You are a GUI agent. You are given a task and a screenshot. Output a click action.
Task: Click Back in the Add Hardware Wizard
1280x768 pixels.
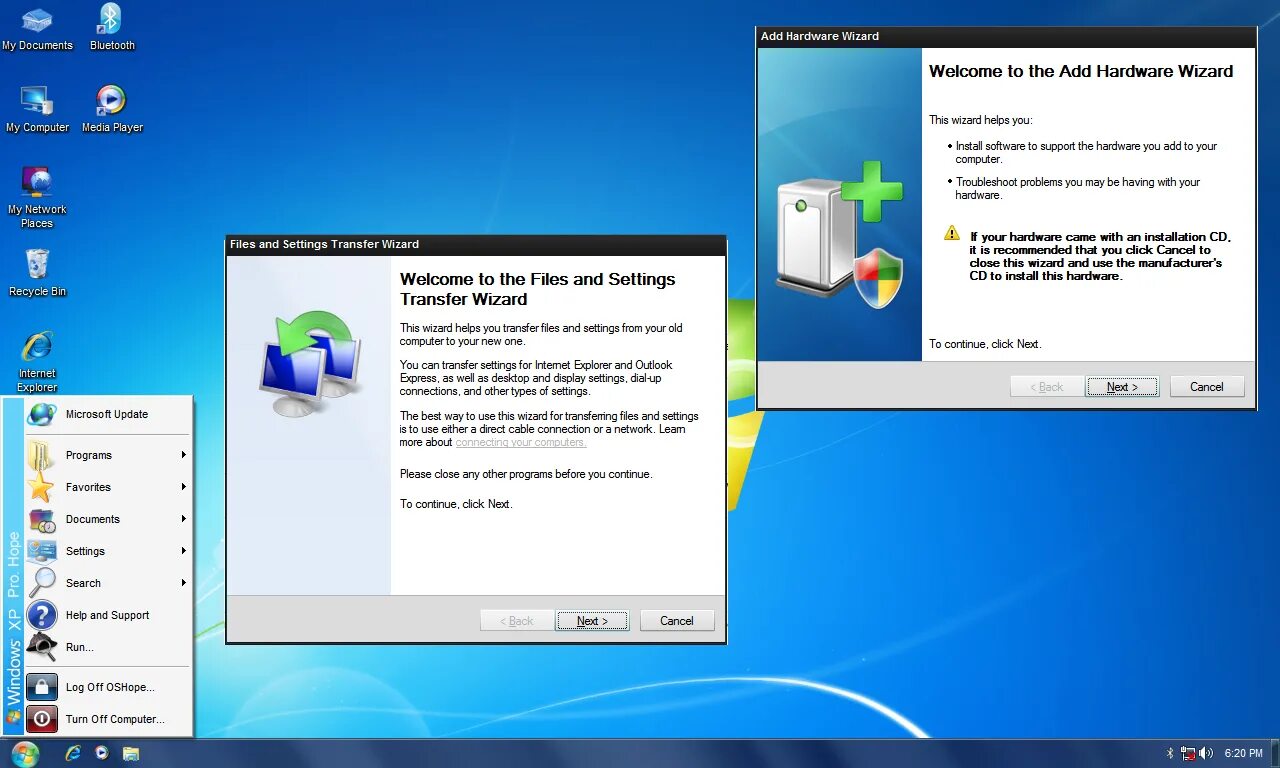(1047, 387)
